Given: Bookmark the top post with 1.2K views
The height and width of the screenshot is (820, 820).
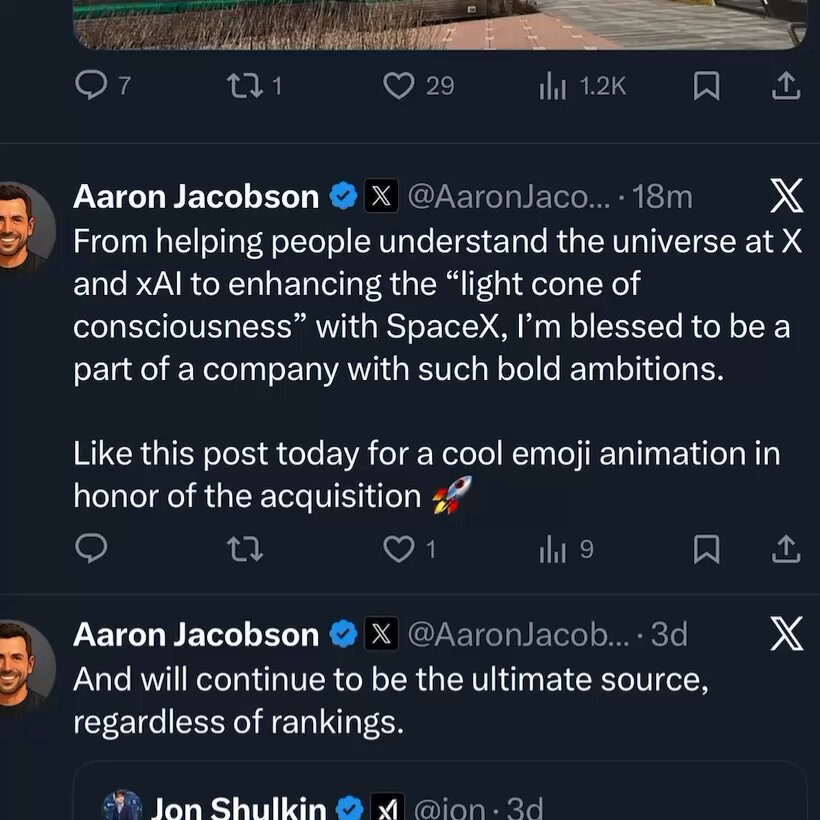Looking at the screenshot, I should point(706,86).
